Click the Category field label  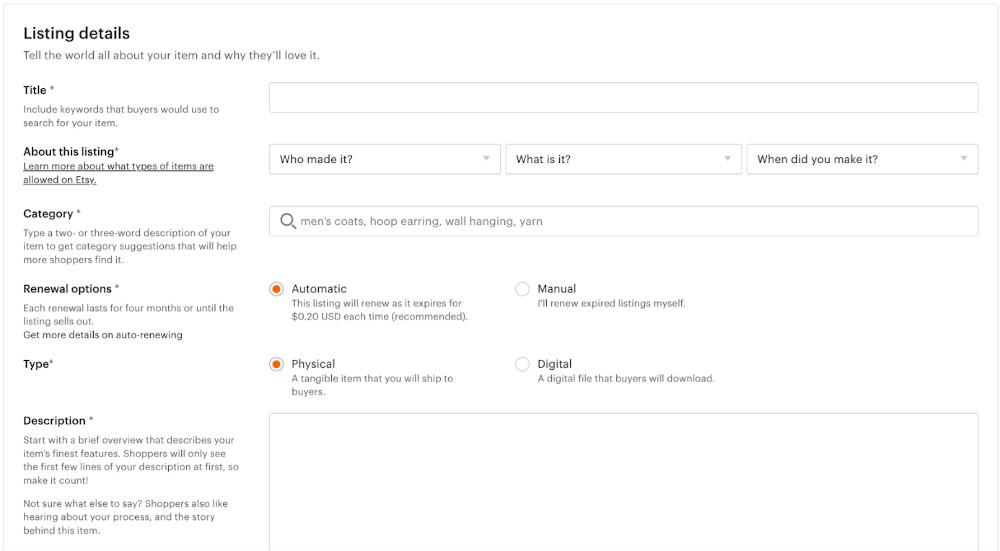pos(48,214)
